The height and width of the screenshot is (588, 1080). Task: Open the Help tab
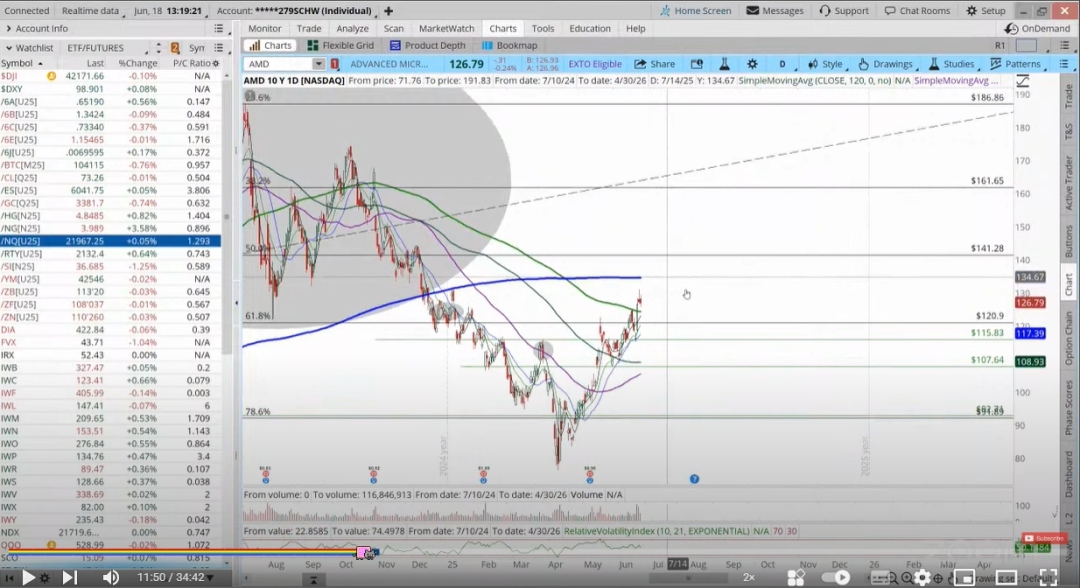[x=635, y=28]
